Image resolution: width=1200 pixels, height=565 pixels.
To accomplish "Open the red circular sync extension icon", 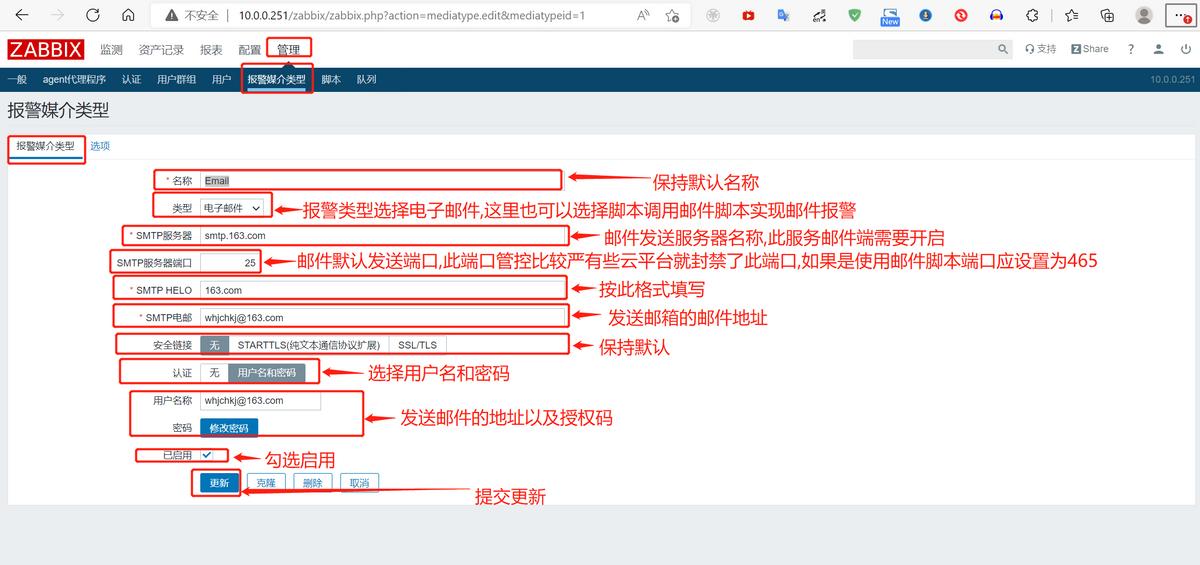I will tap(960, 16).
